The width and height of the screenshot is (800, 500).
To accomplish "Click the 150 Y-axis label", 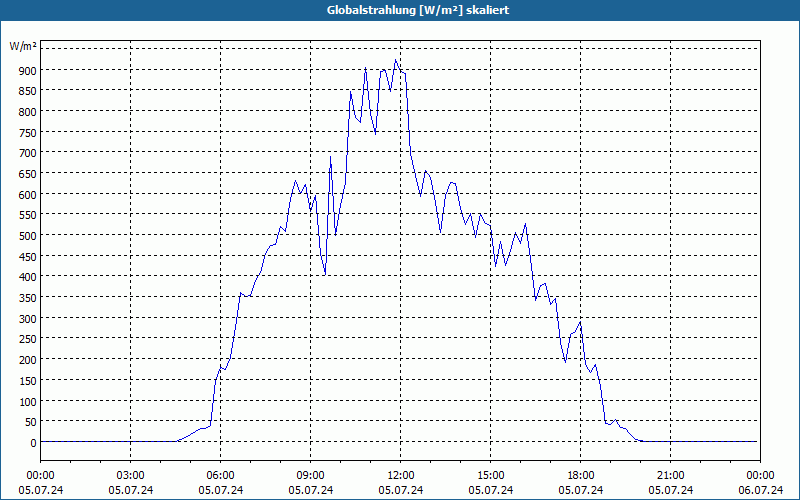I will [29, 381].
